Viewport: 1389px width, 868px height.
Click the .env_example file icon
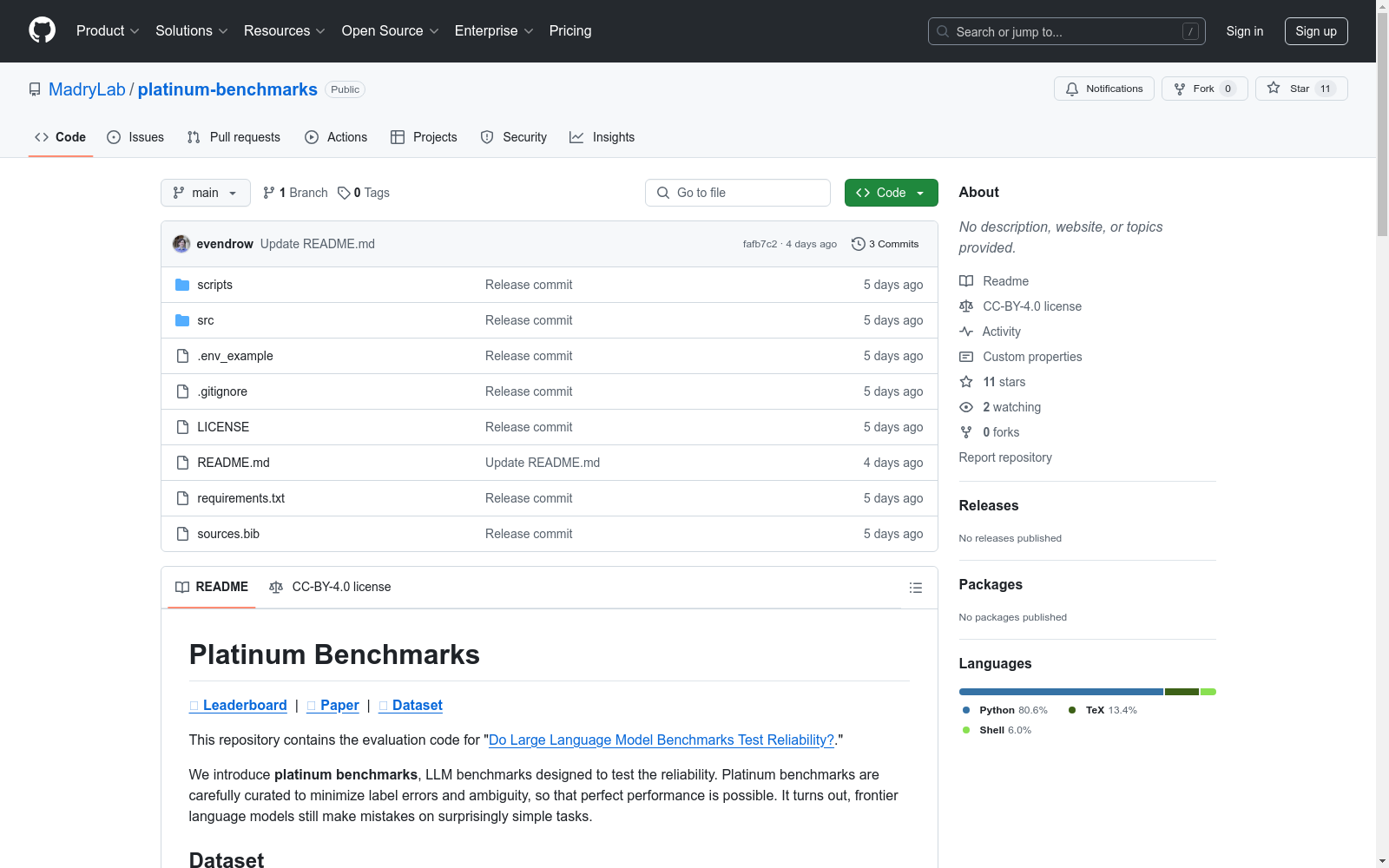[x=182, y=356]
